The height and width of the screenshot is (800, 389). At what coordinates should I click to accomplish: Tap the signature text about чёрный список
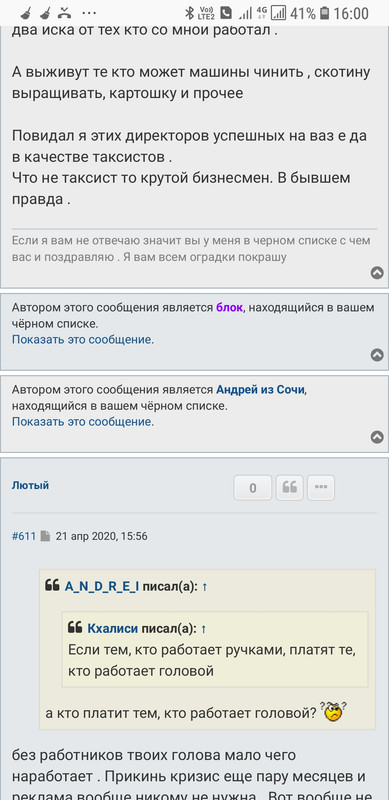tap(191, 248)
